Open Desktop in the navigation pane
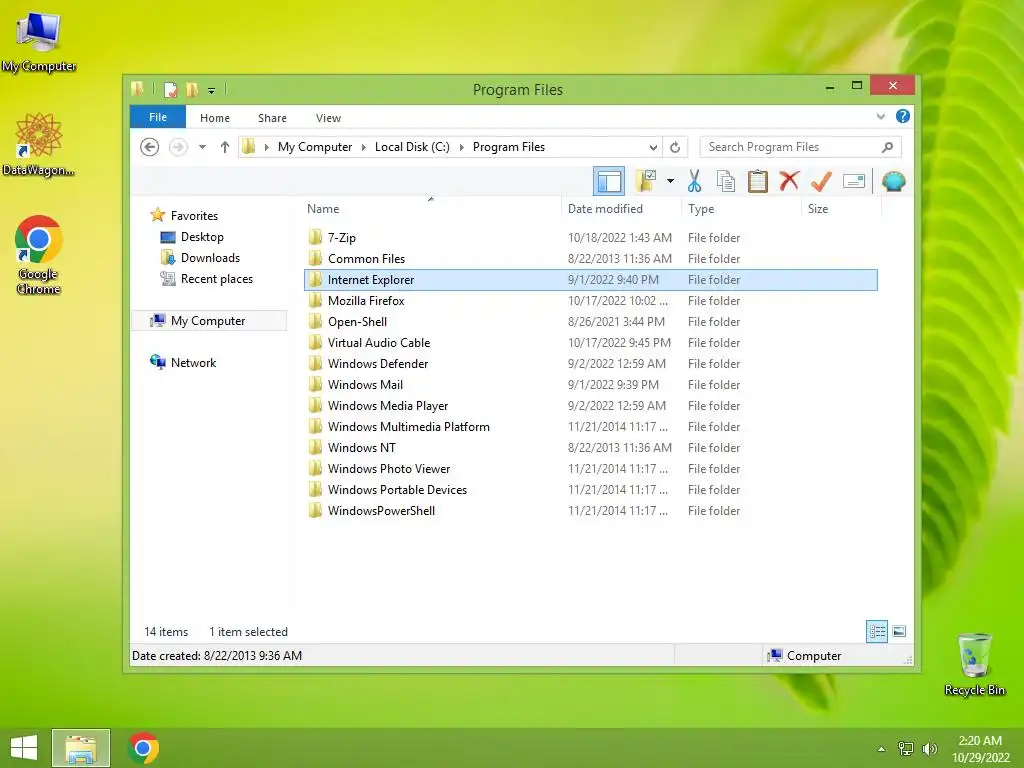Image resolution: width=1024 pixels, height=768 pixels. pos(202,236)
